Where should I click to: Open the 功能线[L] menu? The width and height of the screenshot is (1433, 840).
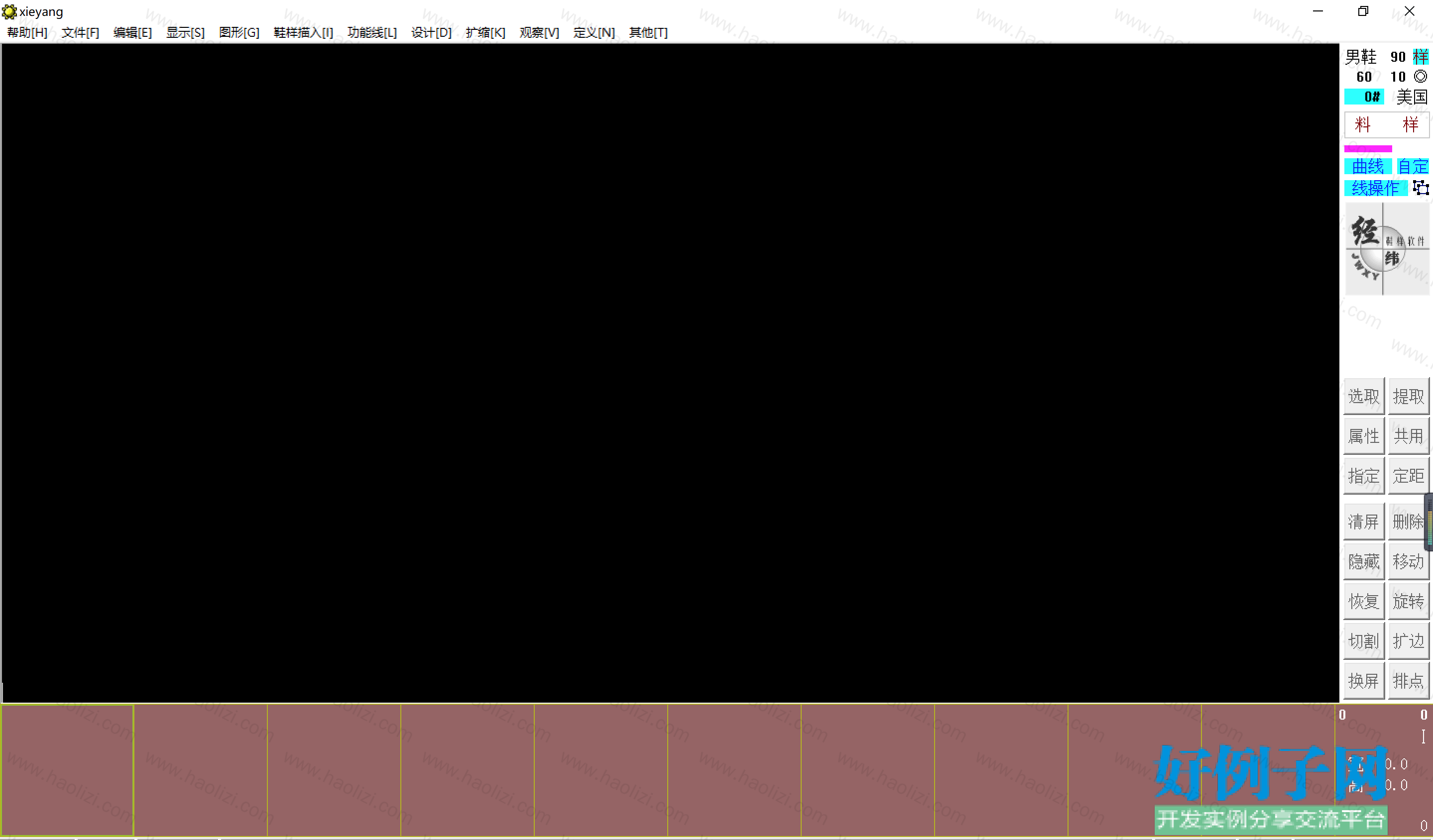coord(372,32)
